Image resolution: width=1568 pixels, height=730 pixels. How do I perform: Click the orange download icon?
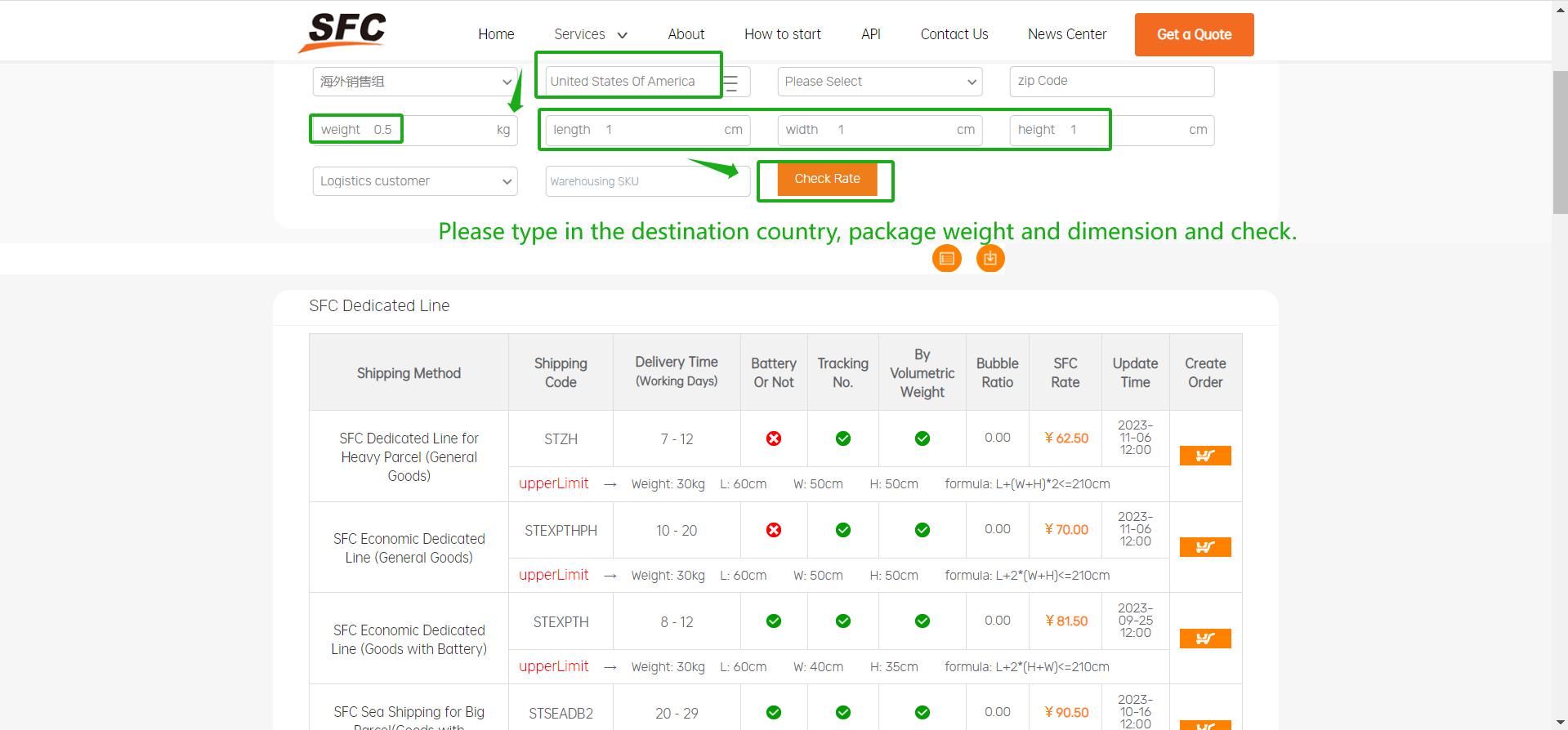(x=990, y=258)
